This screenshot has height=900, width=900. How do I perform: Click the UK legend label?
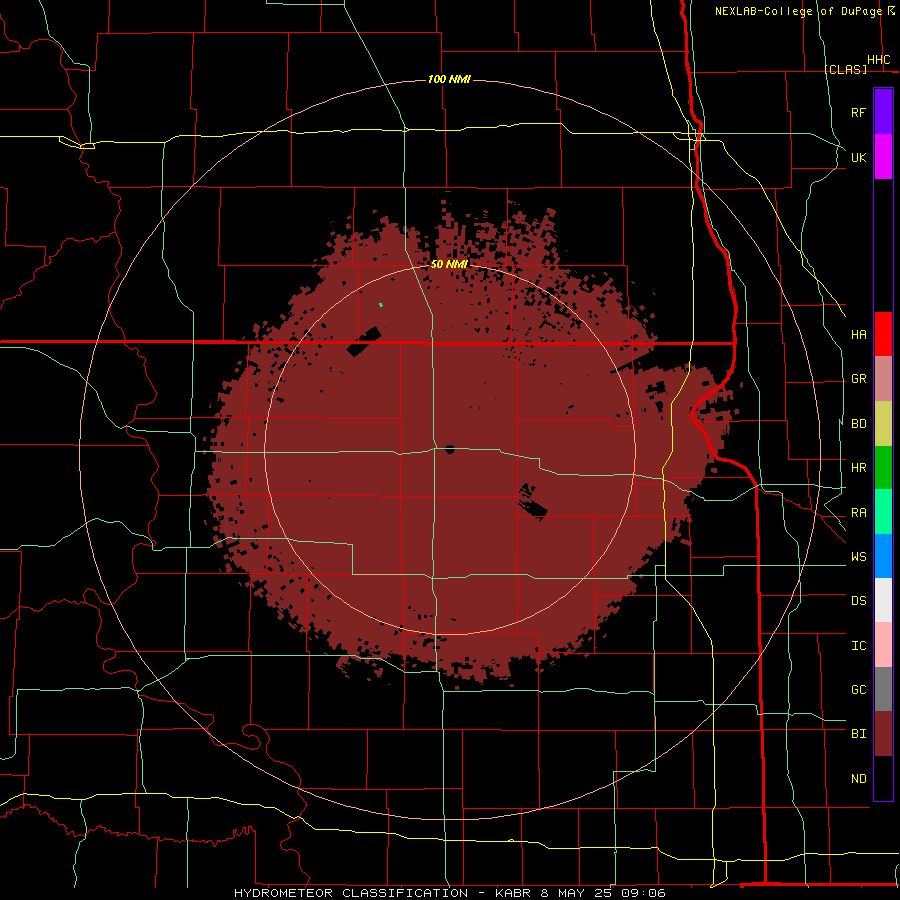coord(858,157)
